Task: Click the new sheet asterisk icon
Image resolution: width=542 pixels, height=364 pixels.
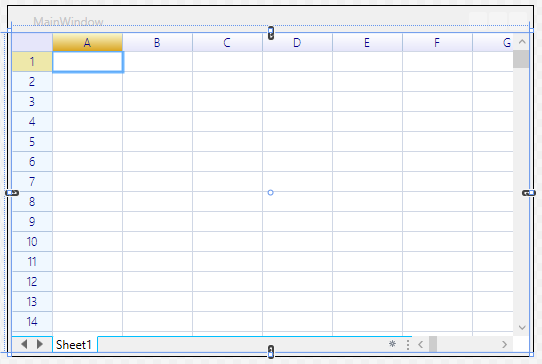Action: point(392,344)
